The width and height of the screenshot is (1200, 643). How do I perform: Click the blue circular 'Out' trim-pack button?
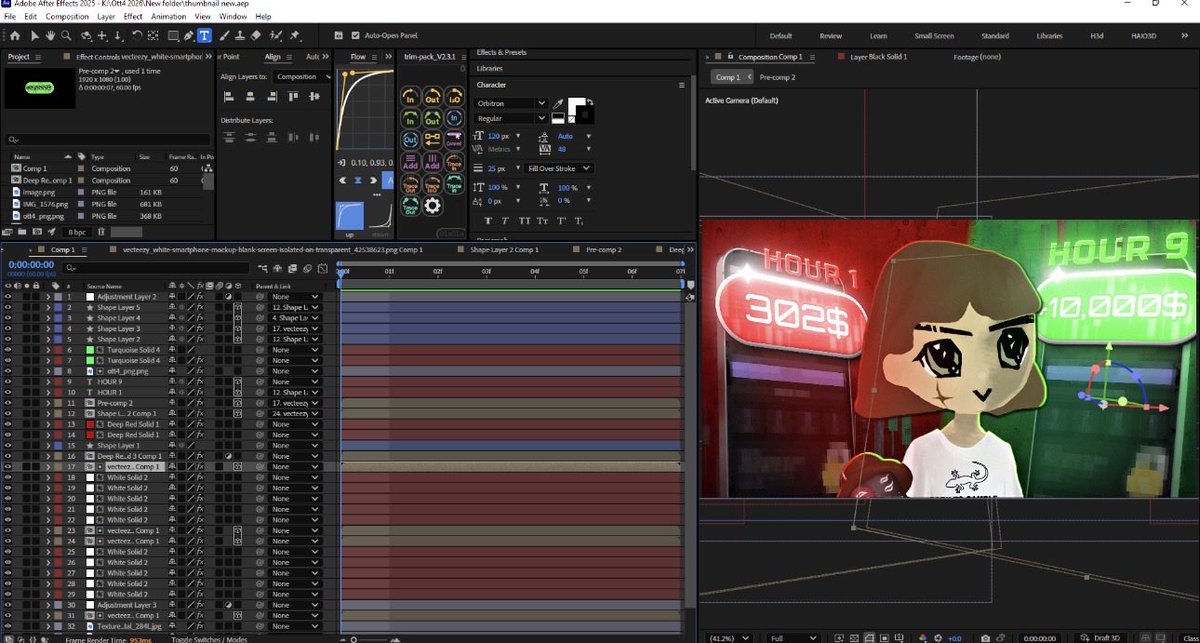[x=410, y=142]
